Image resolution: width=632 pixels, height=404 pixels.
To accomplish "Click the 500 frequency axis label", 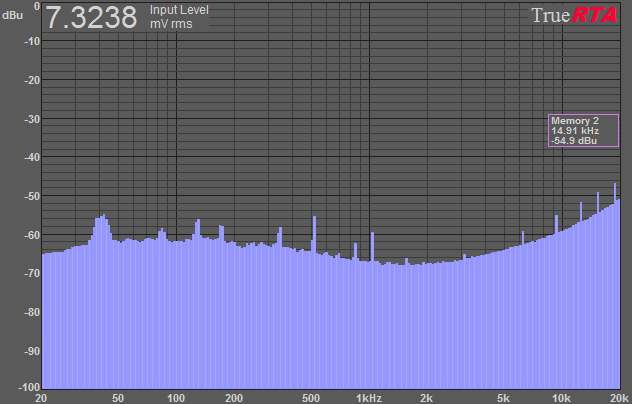I will tap(311, 397).
